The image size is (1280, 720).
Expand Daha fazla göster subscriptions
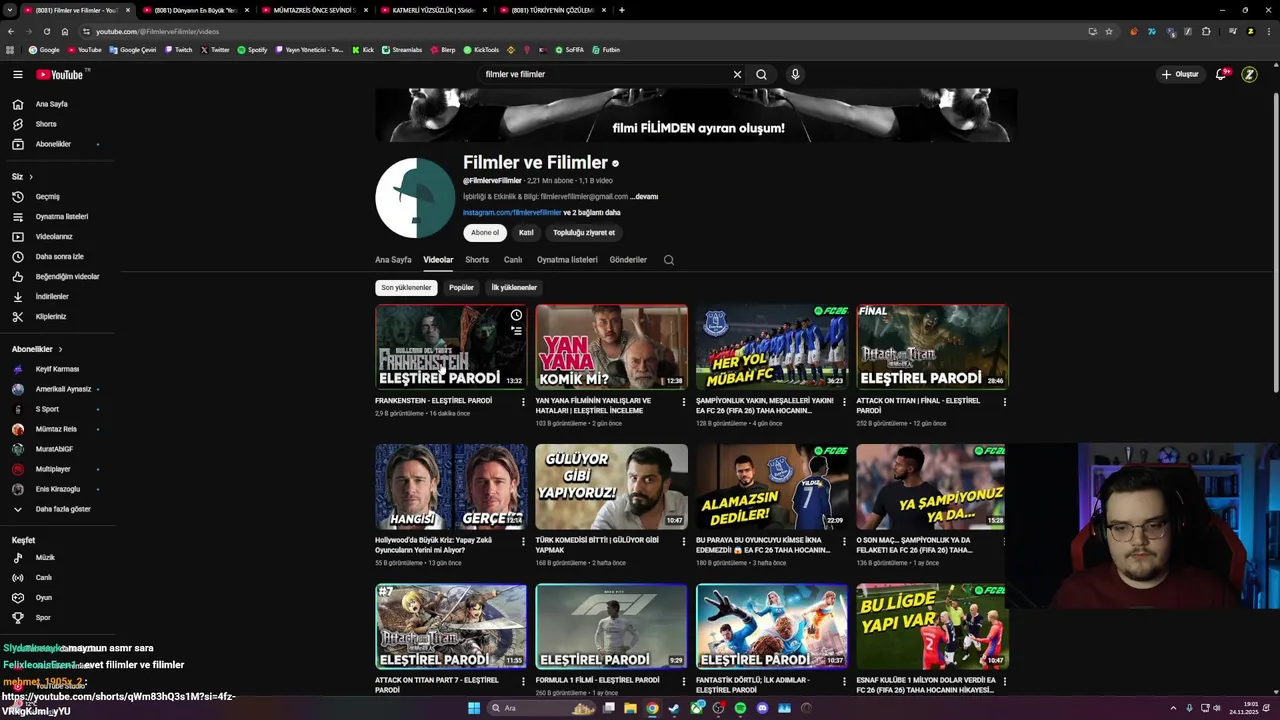[x=63, y=509]
